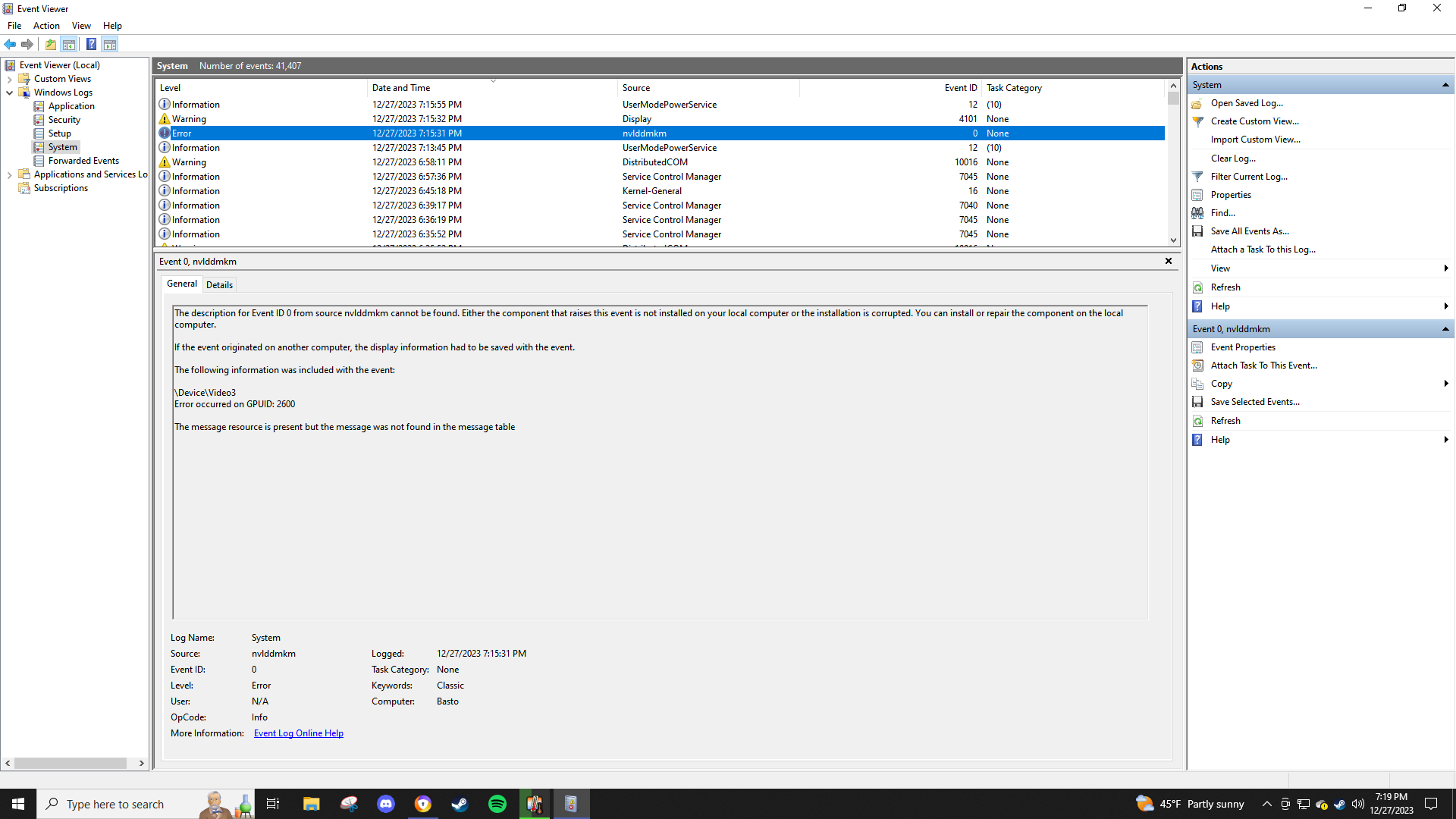Open the Event Log Online Help link
Viewport: 1456px width, 819px height.
point(299,733)
